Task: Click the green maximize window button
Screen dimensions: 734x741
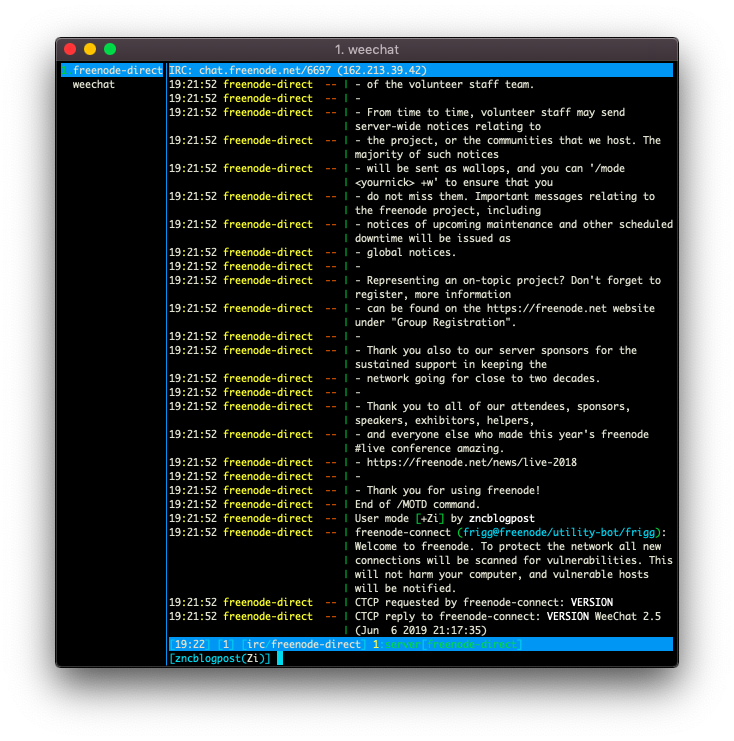Action: (110, 49)
